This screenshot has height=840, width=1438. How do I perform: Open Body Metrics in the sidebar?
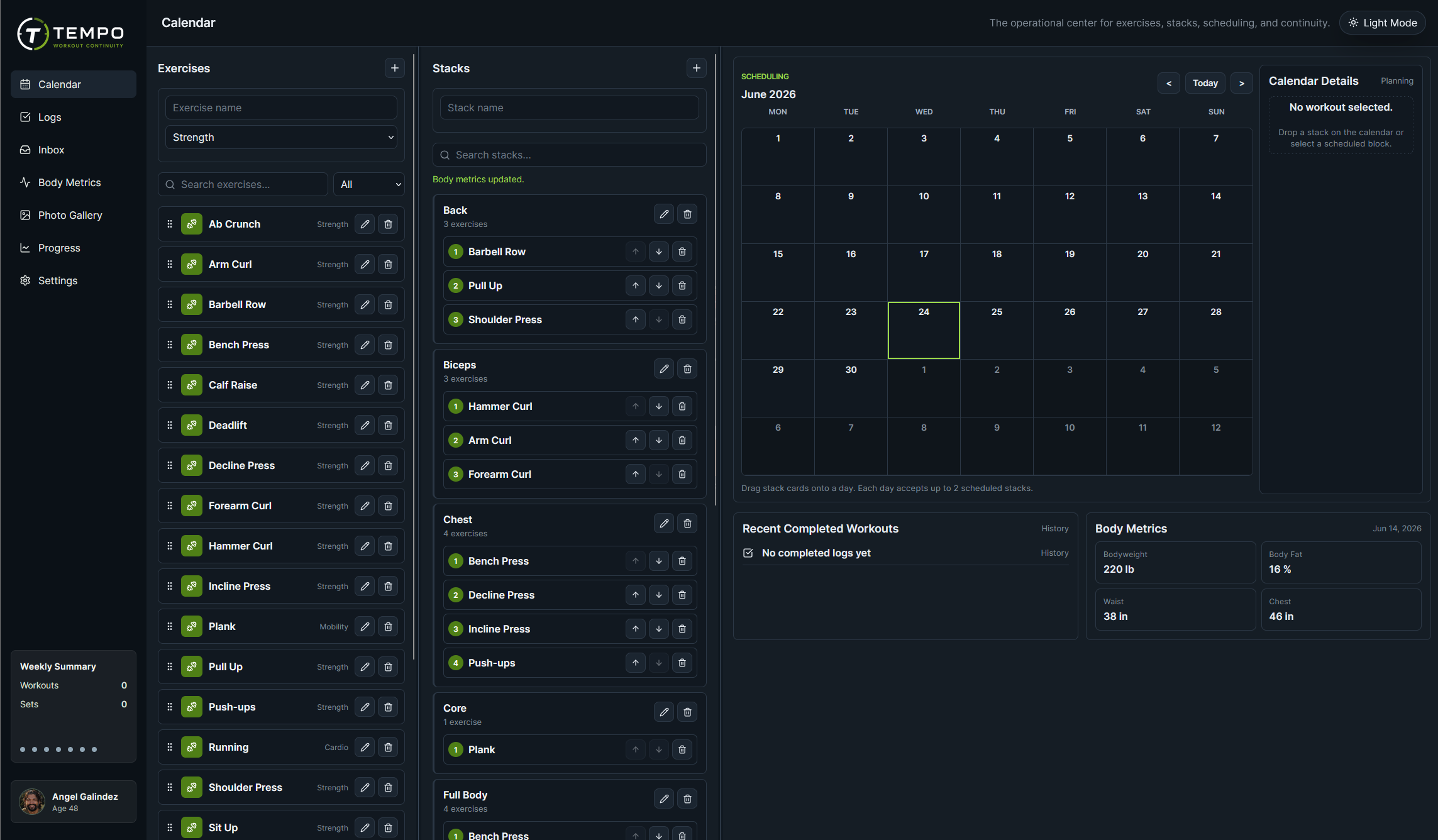[74, 182]
